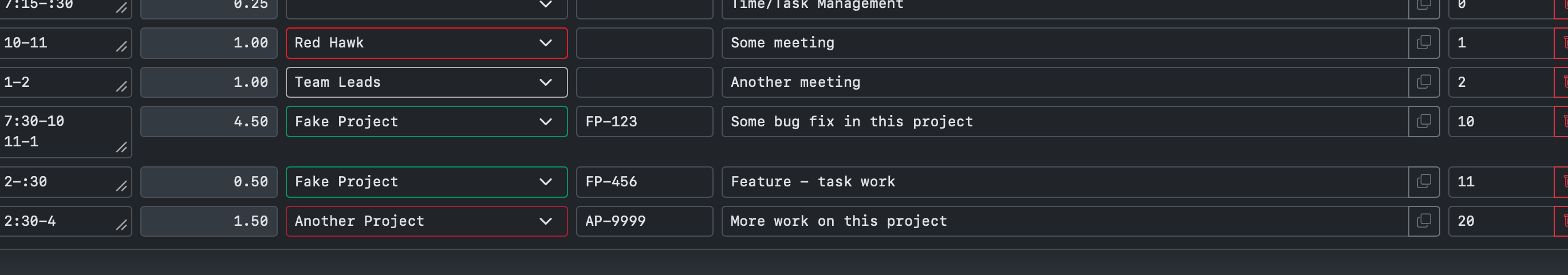The width and height of the screenshot is (1568, 275).
Task: Delete the AP-9999 entry row
Action: 1562,222
